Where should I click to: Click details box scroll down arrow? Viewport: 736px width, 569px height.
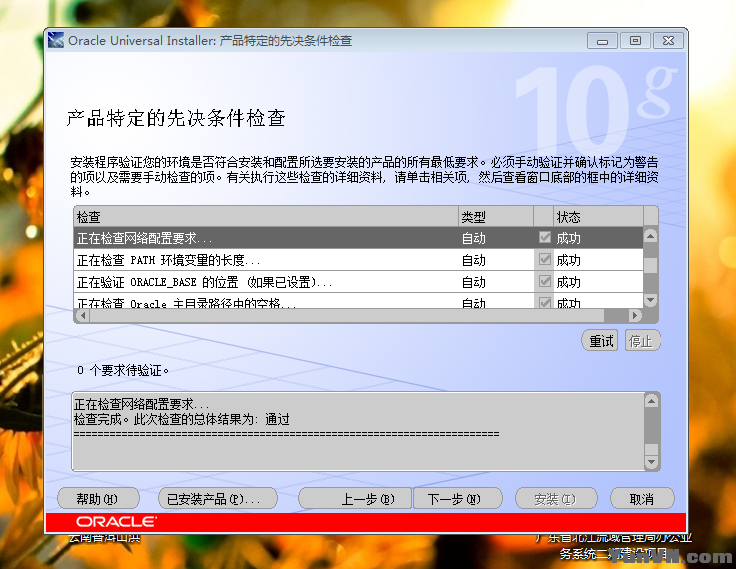[652, 462]
